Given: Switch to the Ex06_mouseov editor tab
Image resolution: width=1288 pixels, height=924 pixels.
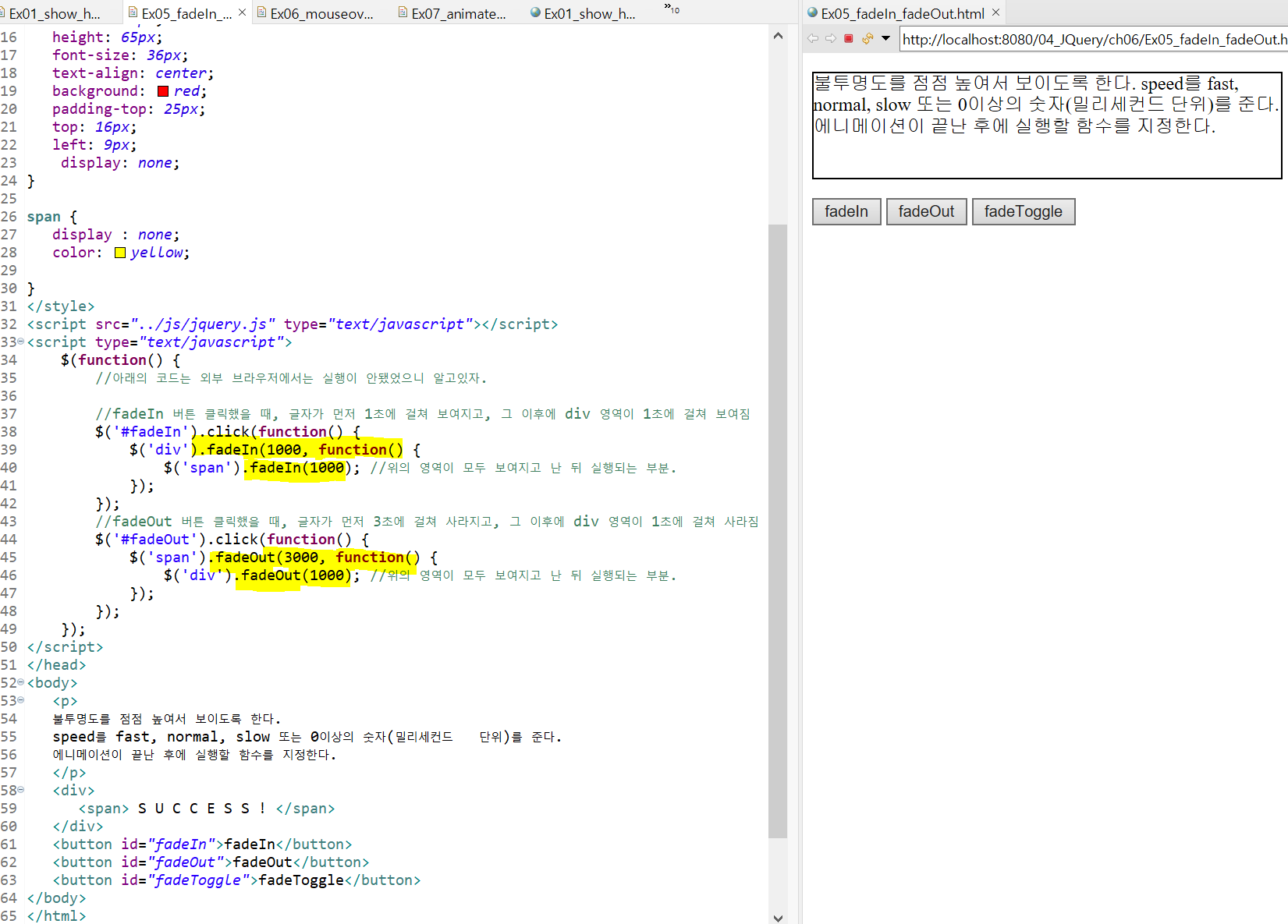Looking at the screenshot, I should click(x=316, y=13).
